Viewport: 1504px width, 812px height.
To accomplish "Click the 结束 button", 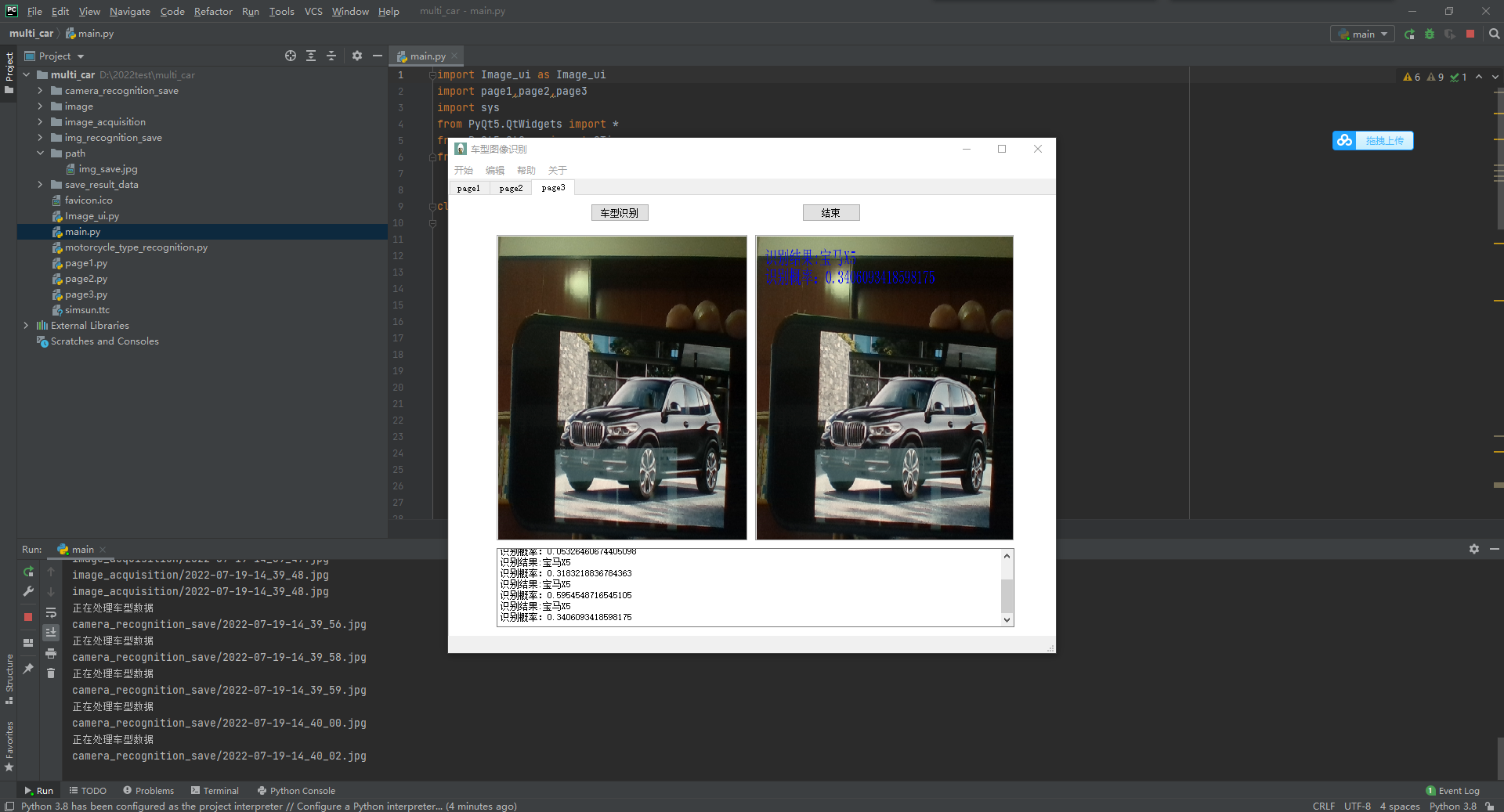I will (831, 213).
